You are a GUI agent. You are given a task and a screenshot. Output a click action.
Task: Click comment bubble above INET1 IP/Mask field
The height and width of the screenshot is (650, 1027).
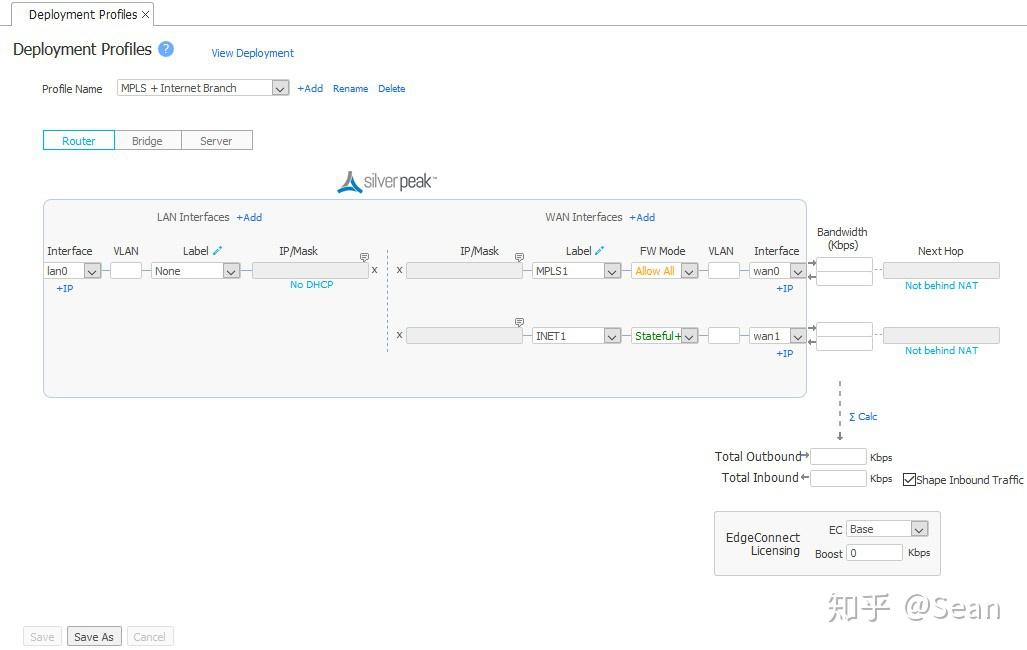pyautogui.click(x=519, y=322)
